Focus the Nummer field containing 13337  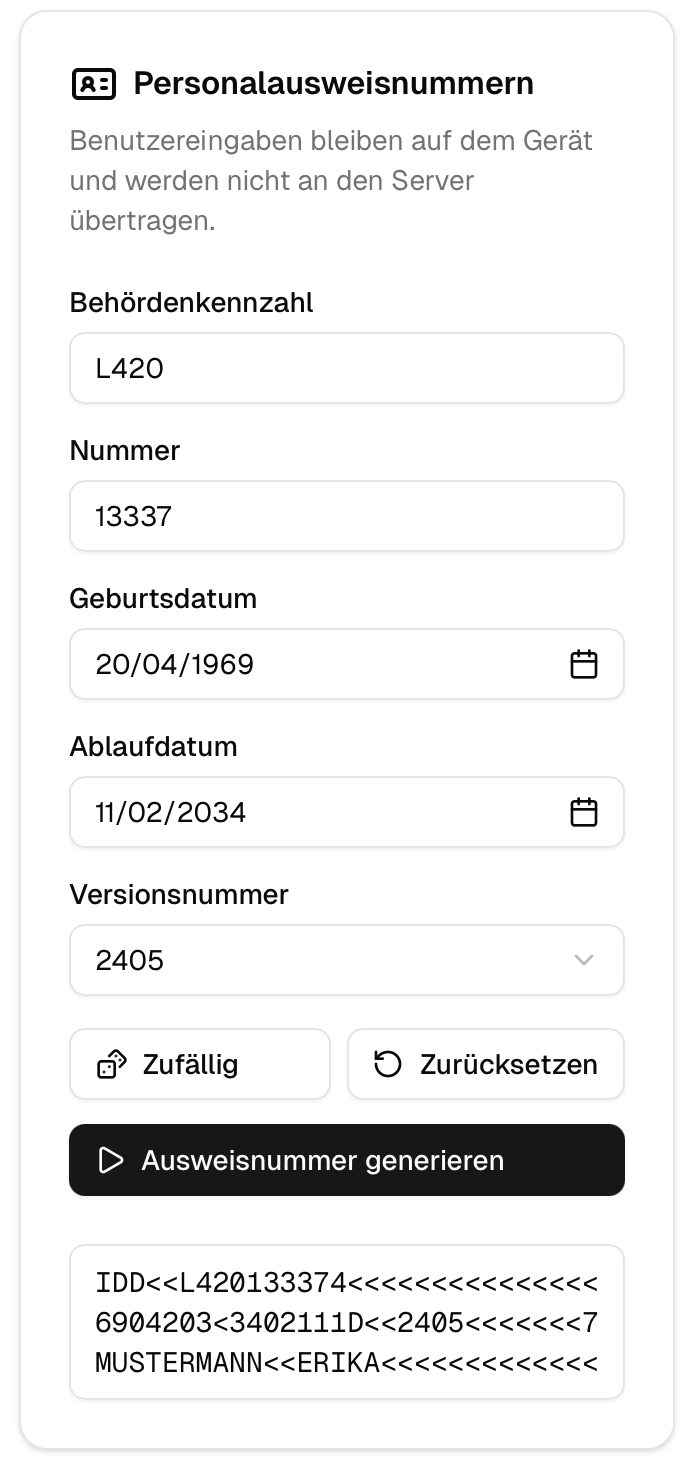tap(346, 516)
